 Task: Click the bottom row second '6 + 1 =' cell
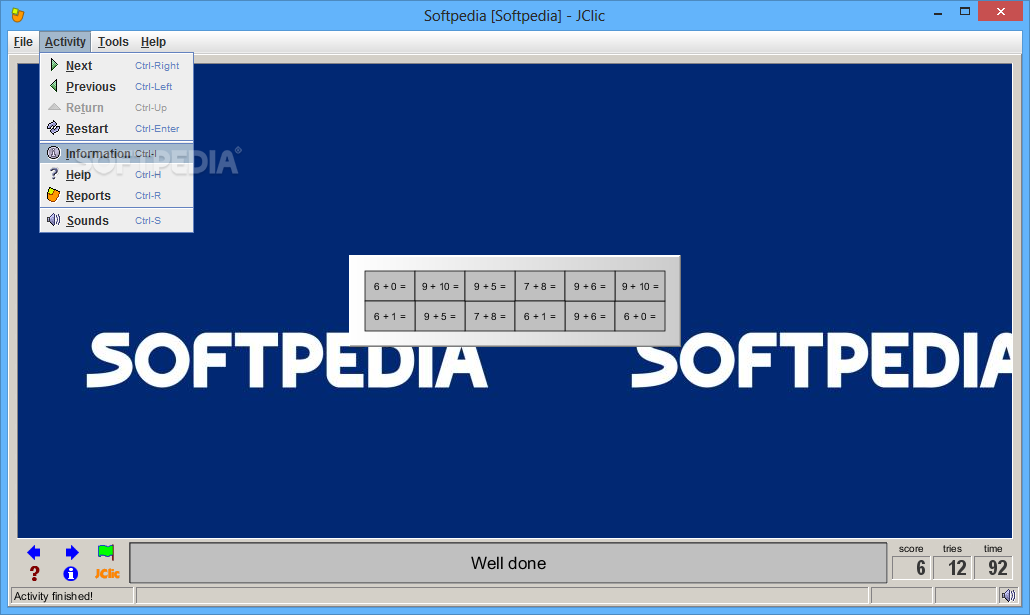540,316
